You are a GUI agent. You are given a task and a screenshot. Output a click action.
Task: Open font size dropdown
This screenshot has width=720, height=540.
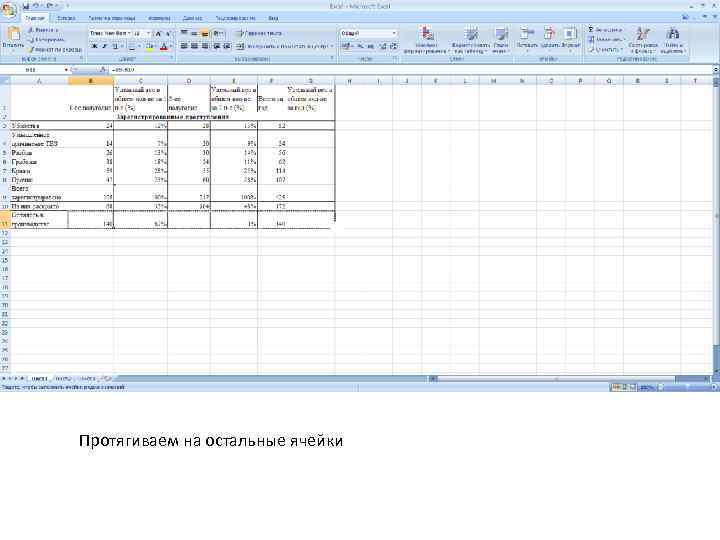[148, 34]
